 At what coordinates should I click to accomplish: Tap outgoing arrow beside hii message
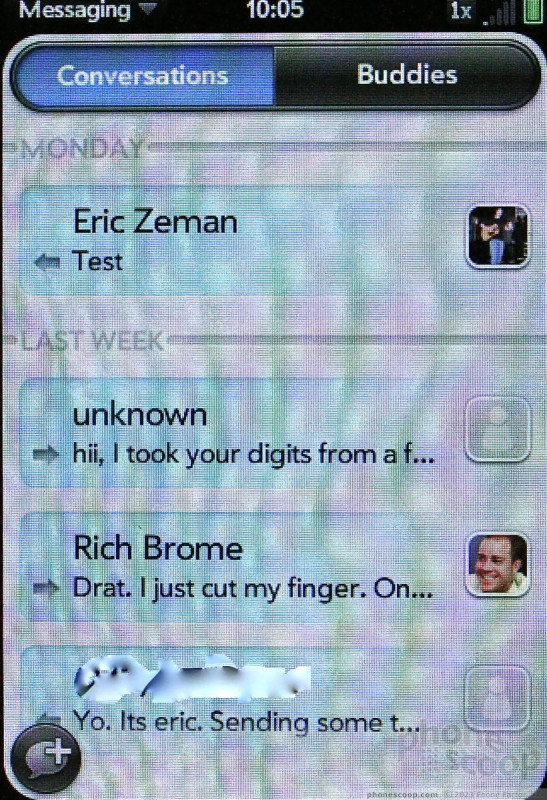pyautogui.click(x=46, y=454)
